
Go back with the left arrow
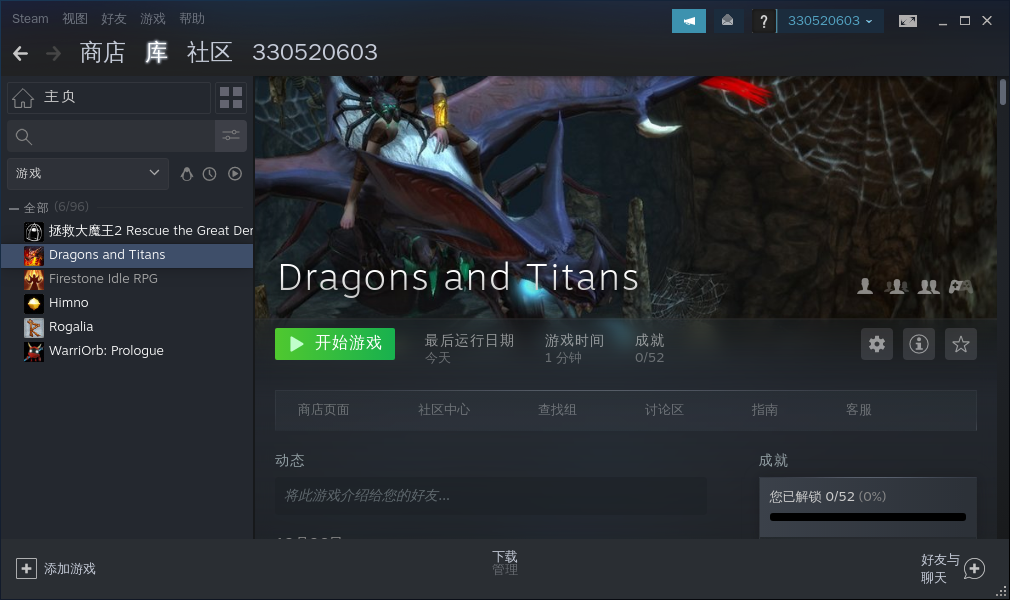click(x=21, y=53)
